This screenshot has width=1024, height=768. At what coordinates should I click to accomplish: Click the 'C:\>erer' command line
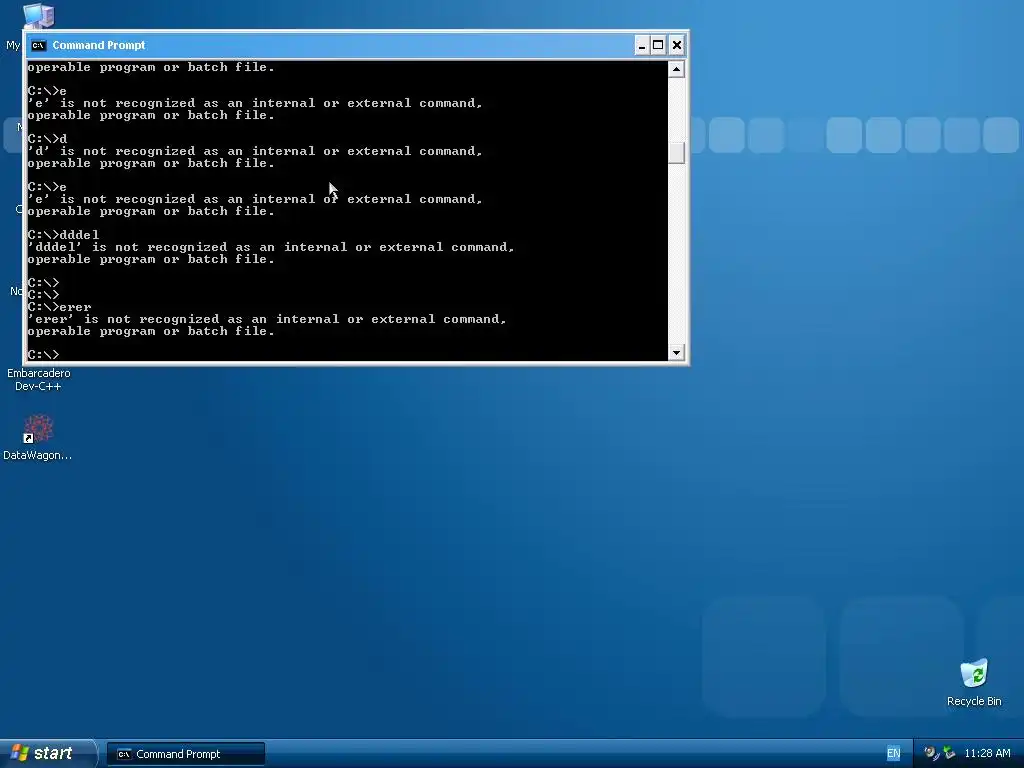coord(59,307)
